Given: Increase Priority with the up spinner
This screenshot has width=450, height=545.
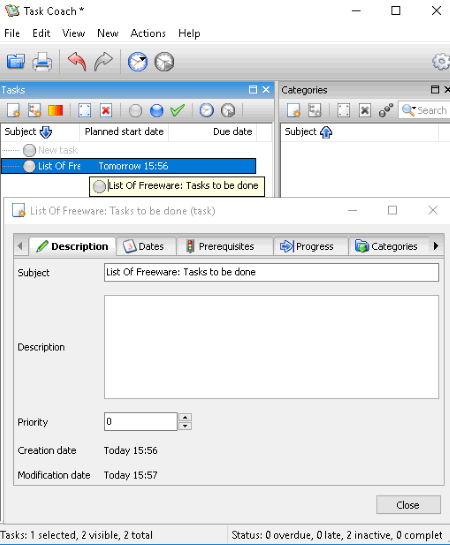Looking at the screenshot, I should point(185,417).
